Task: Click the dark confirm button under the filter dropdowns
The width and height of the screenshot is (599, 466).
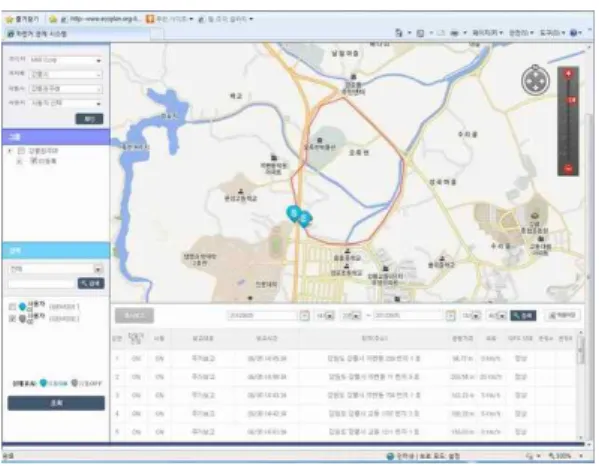Action: coord(89,119)
